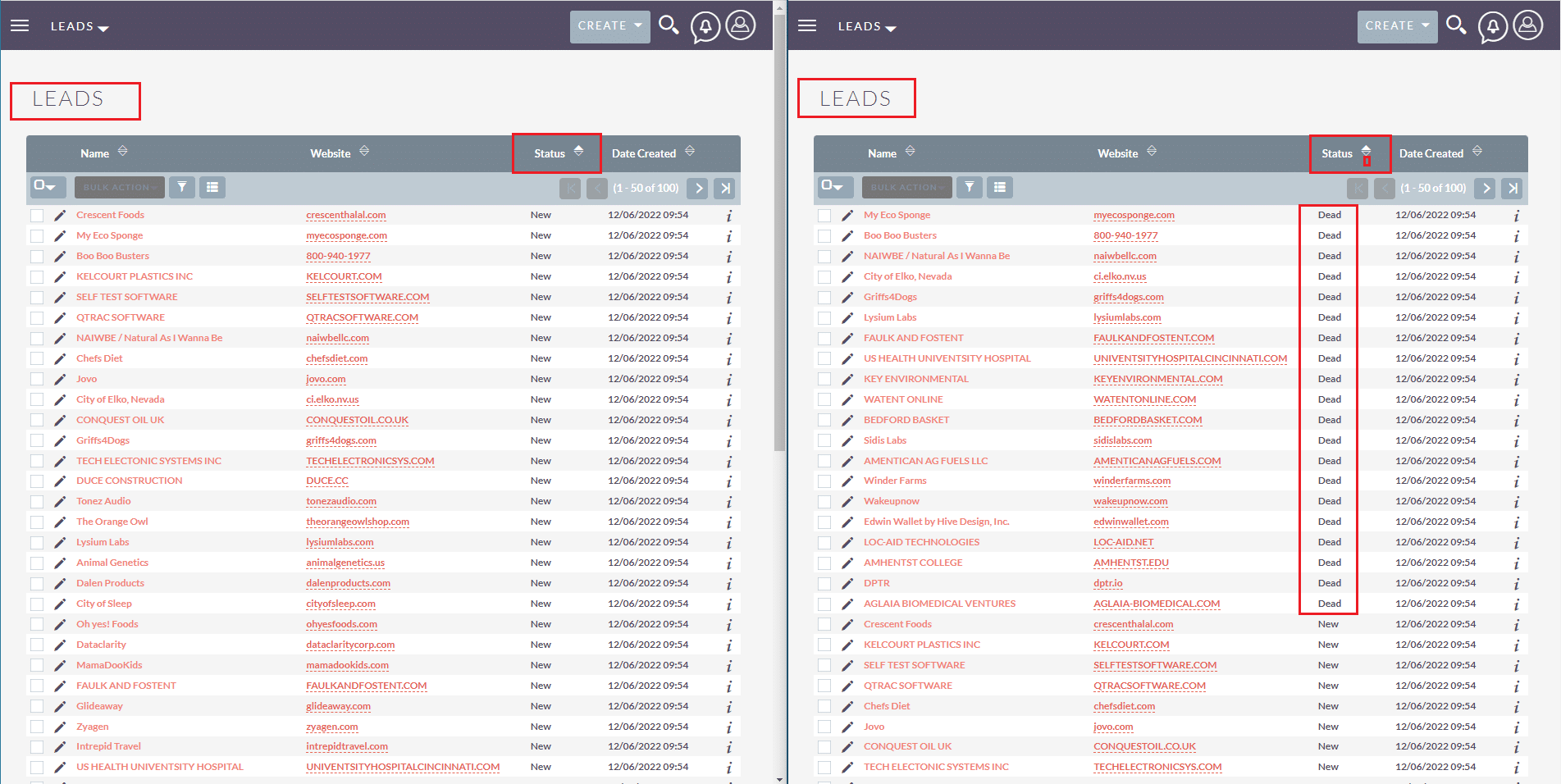Open select-all dropdown in right window
This screenshot has width=1561, height=784.
[x=835, y=187]
